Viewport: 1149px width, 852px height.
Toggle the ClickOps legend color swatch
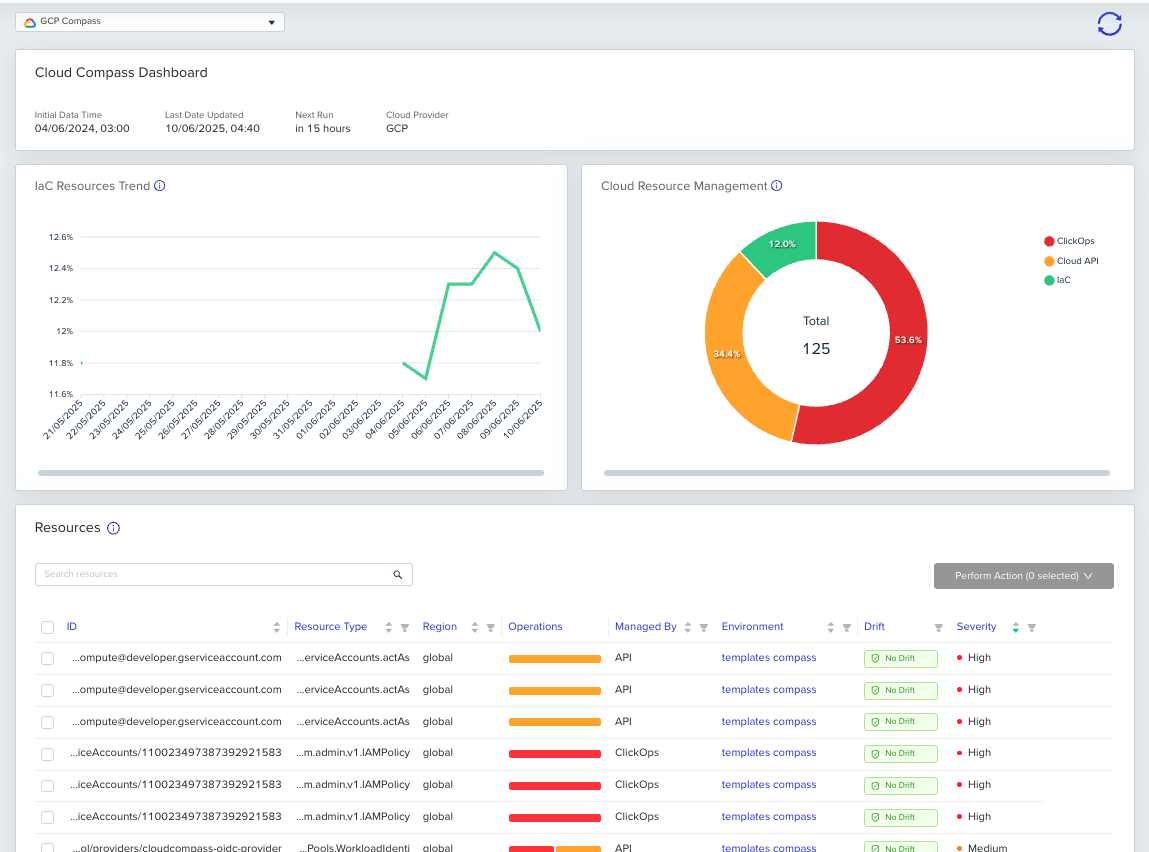coord(1049,241)
